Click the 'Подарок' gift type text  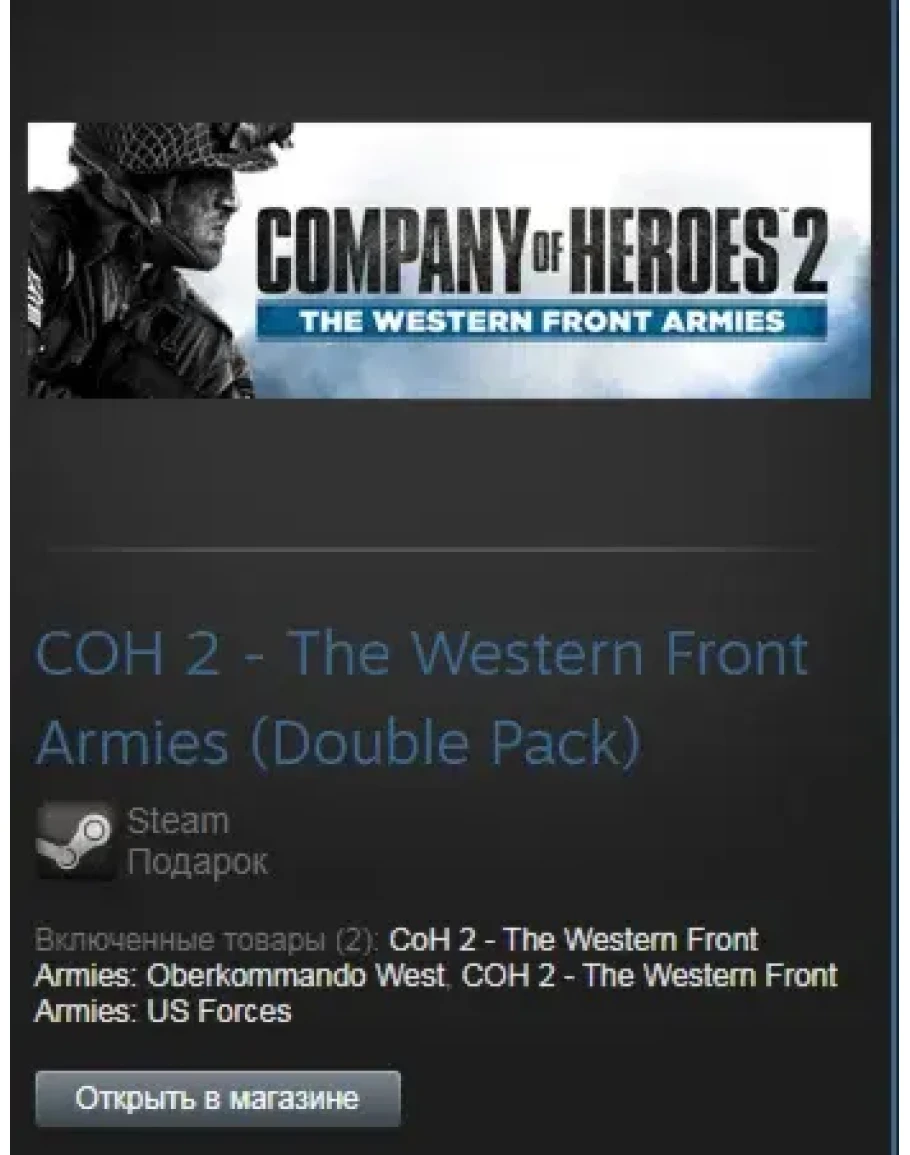coord(197,861)
